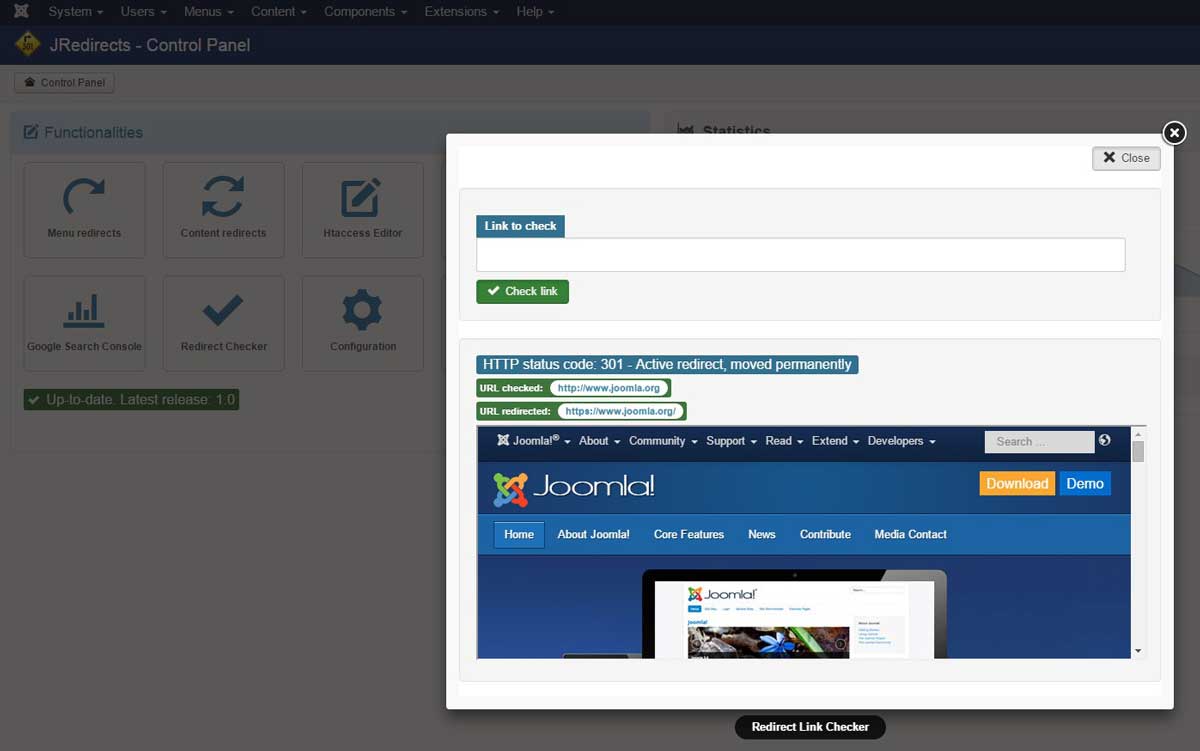Open the Configuration gear tile

tap(362, 324)
